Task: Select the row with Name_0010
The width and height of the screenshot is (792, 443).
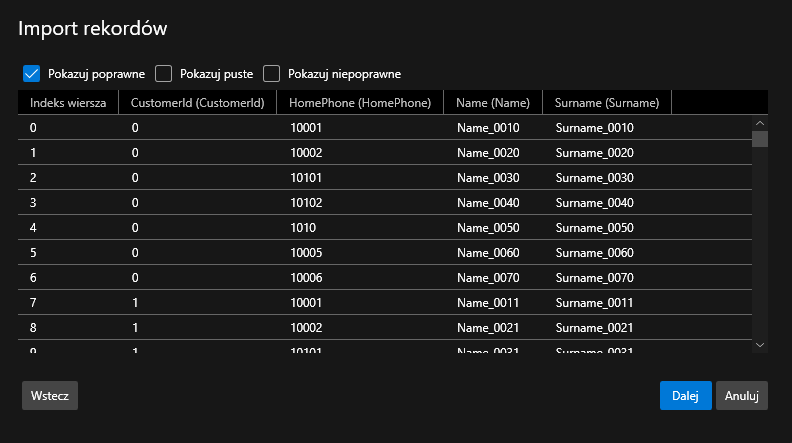Action: [x=487, y=128]
